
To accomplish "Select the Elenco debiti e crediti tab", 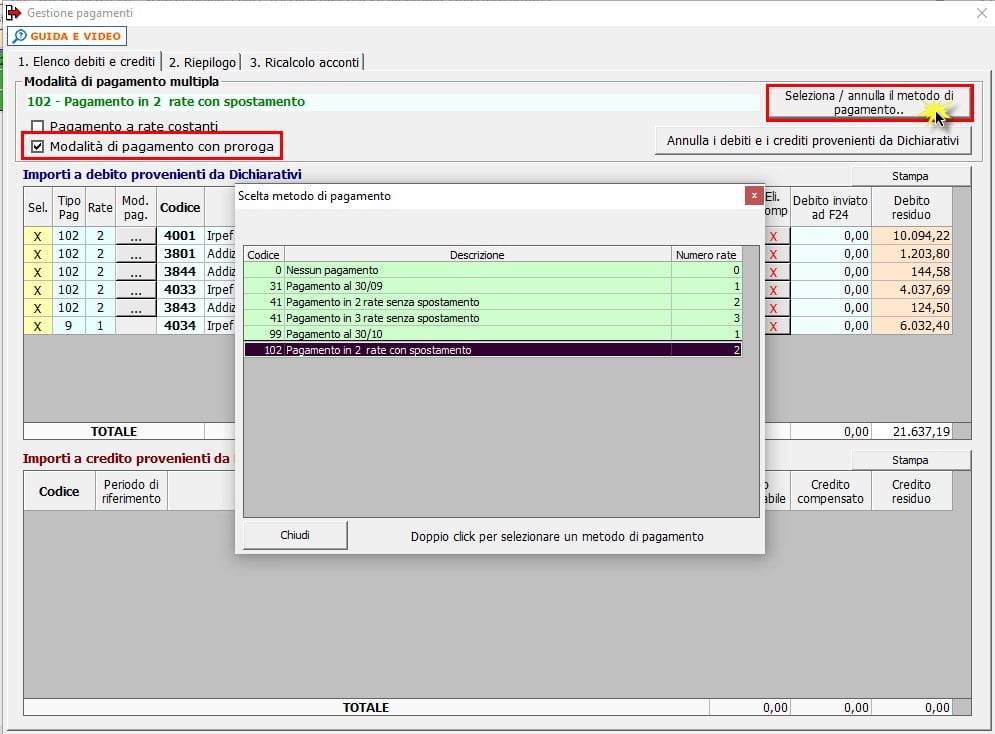I will (x=86, y=62).
